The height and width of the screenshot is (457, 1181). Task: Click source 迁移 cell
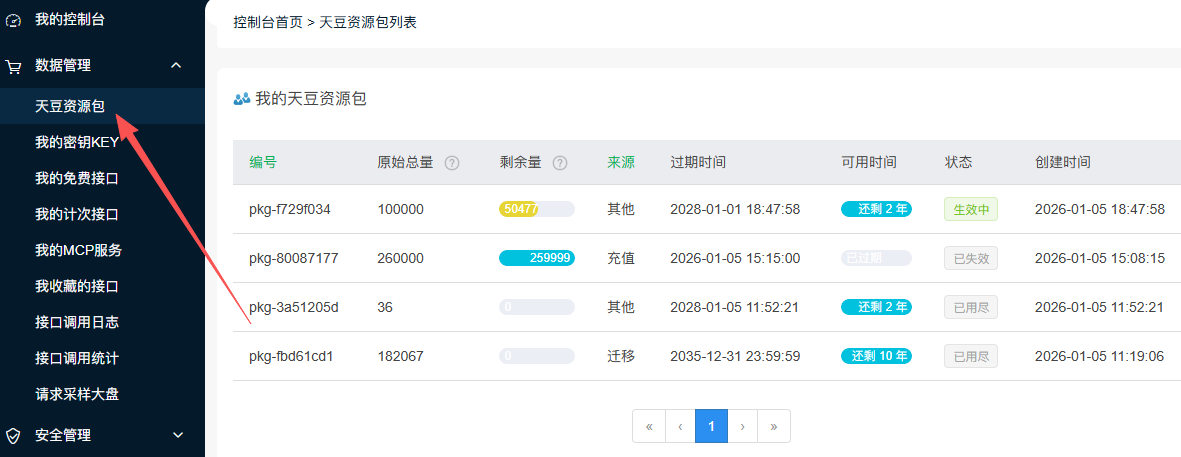621,355
